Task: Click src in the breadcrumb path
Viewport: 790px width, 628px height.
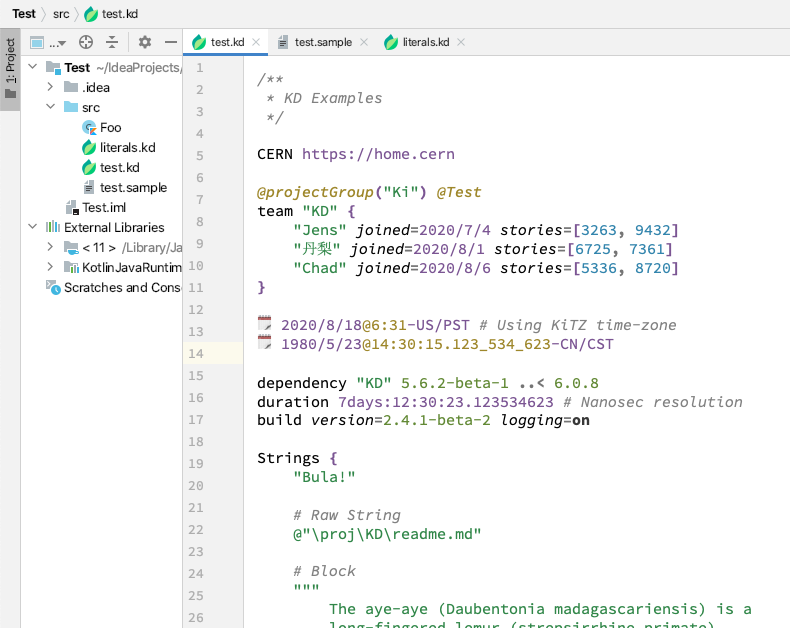Action: pos(61,14)
